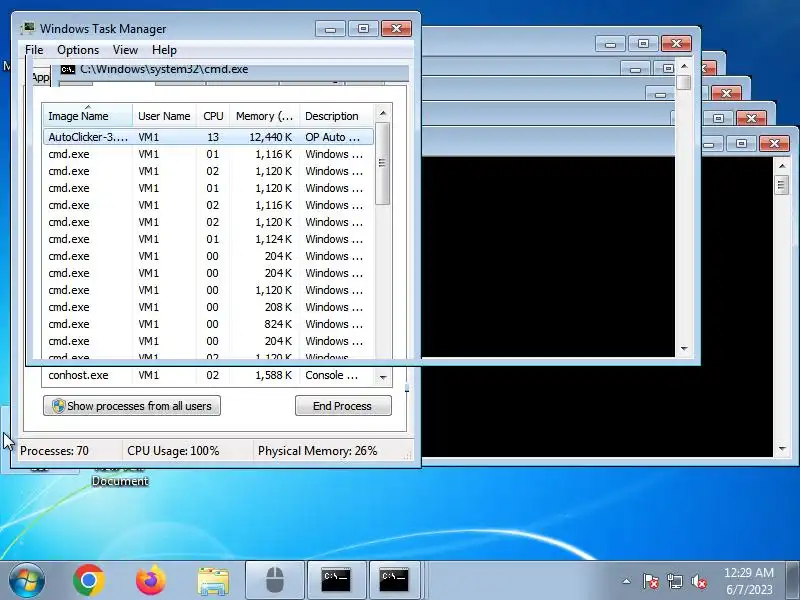This screenshot has height=600, width=800.
Task: Select the second cmd taskbar button
Action: (x=394, y=581)
